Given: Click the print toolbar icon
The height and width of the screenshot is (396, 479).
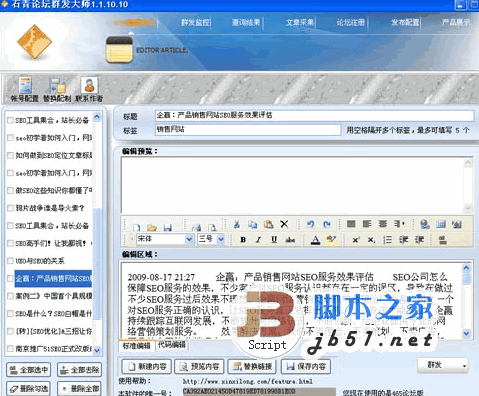Looking at the screenshot, I should (x=196, y=228).
